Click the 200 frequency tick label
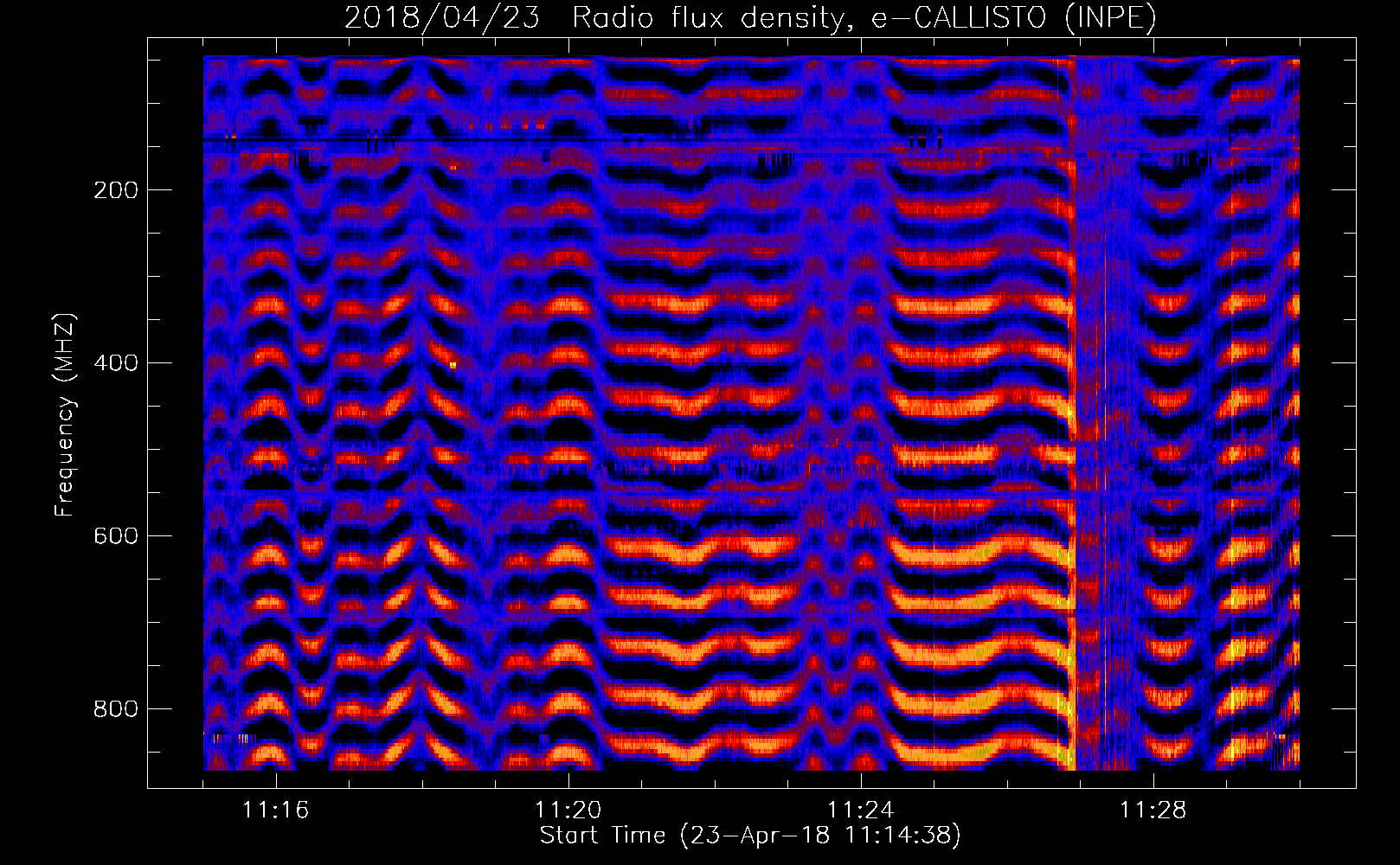Image resolution: width=1400 pixels, height=865 pixels. click(116, 190)
